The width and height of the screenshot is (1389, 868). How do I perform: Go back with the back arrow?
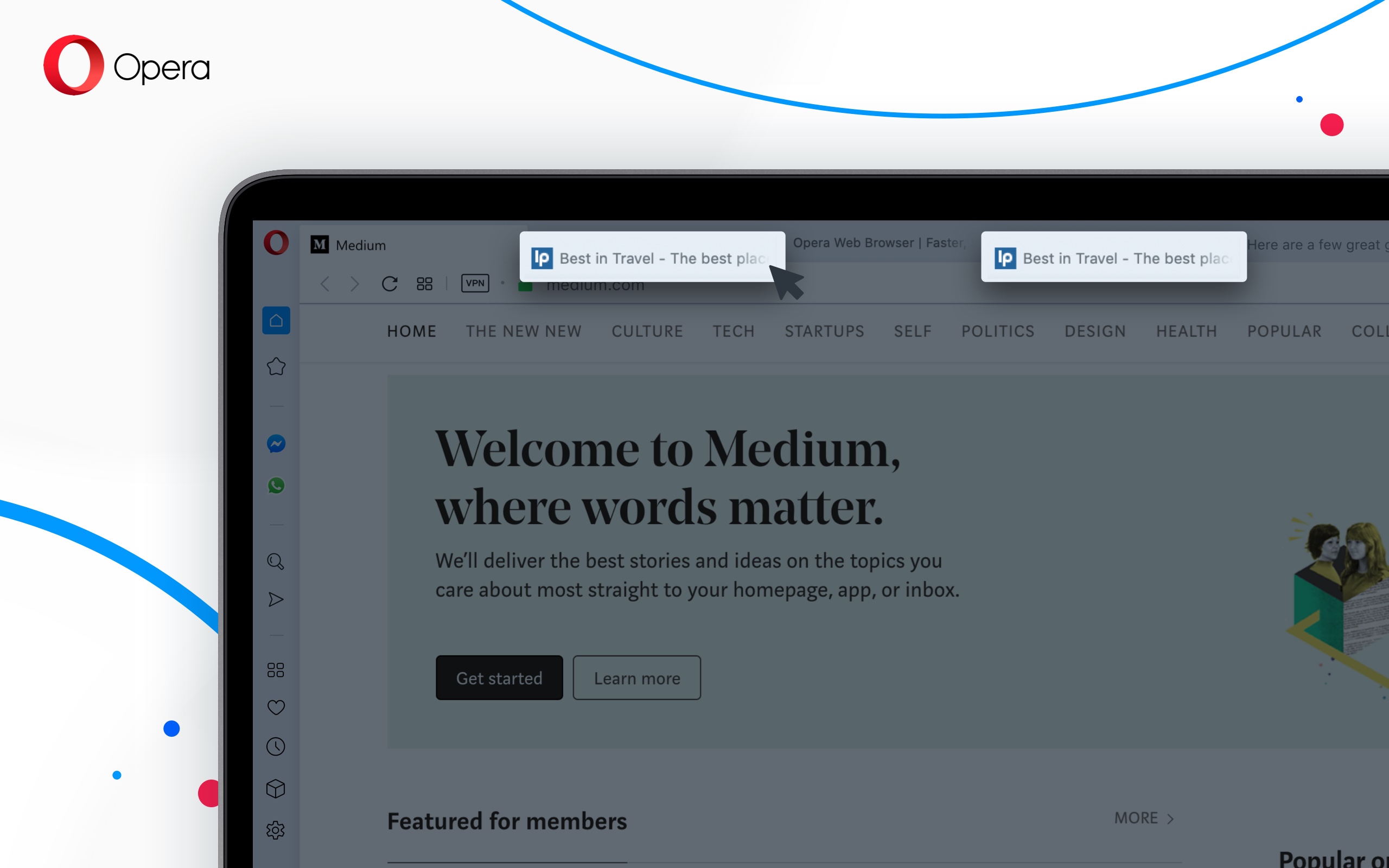(325, 284)
